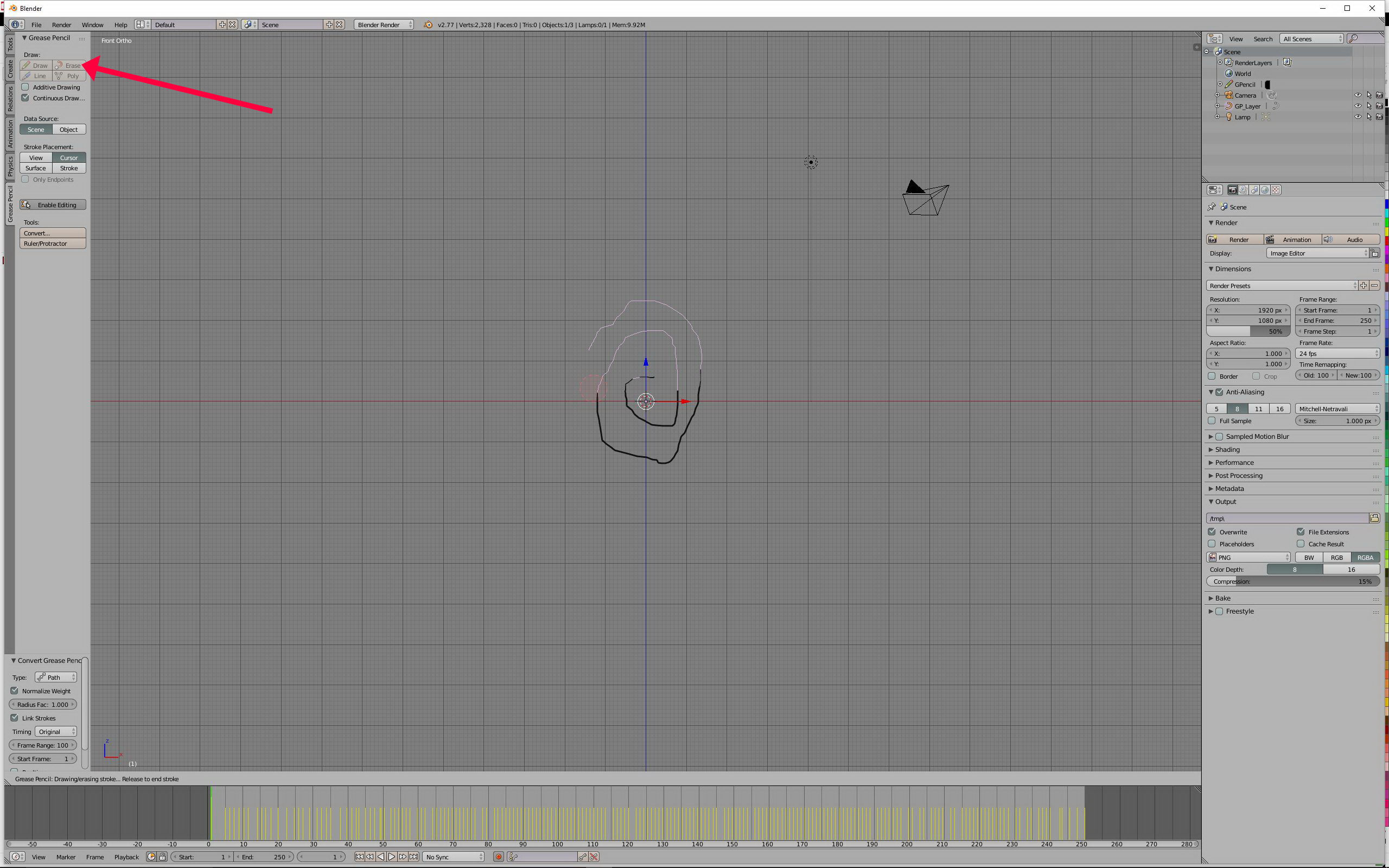Open the Blender Render engine dropdown
This screenshot has height=868, width=1389.
(x=384, y=25)
